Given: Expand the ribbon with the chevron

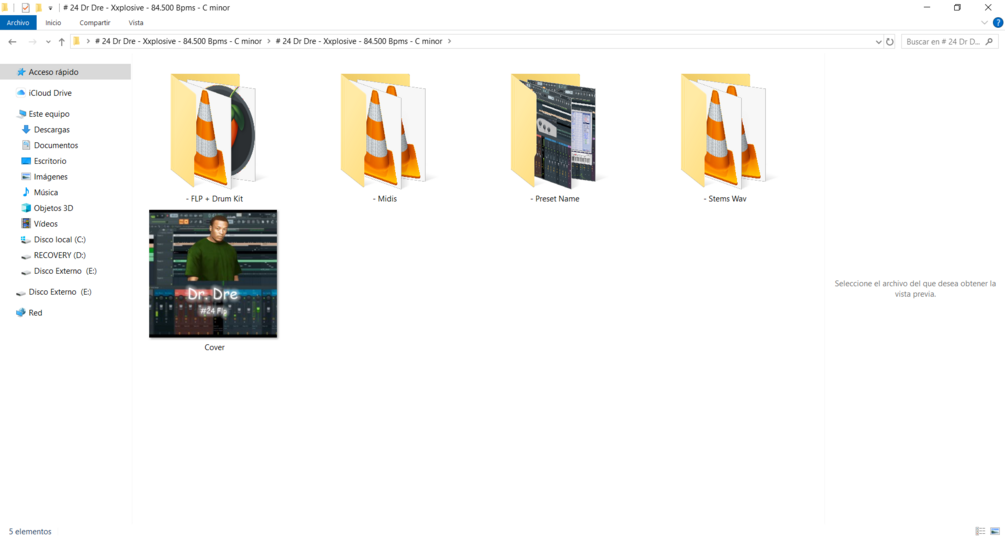Looking at the screenshot, I should [984, 22].
